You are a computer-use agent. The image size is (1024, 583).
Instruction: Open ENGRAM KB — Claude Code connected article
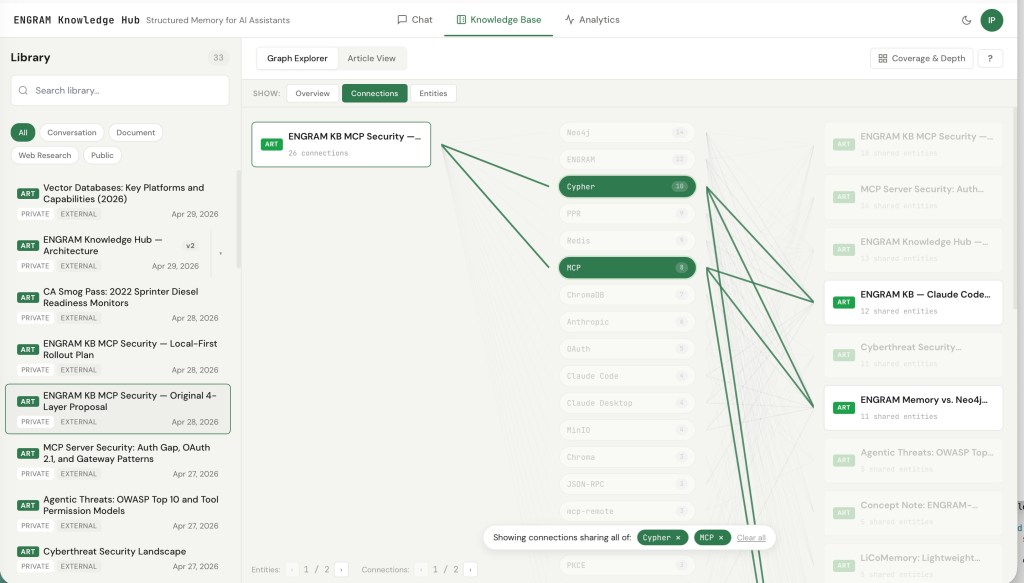[x=913, y=302]
